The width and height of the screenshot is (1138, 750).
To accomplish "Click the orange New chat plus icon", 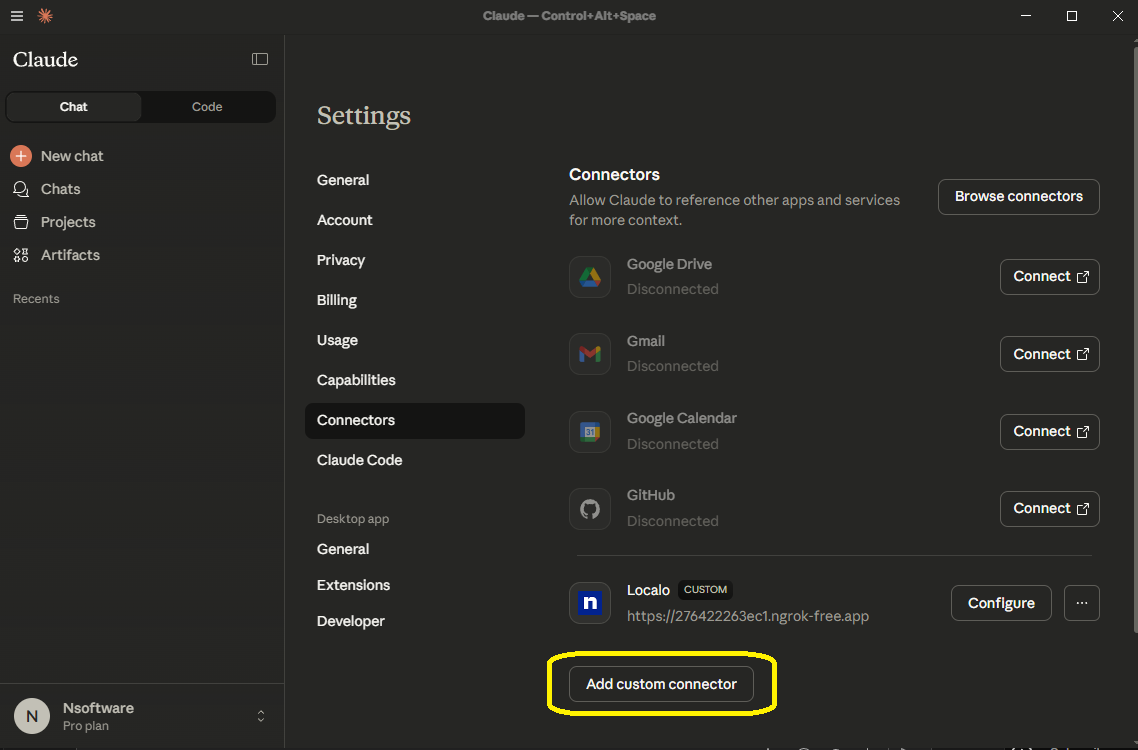I will point(21,156).
